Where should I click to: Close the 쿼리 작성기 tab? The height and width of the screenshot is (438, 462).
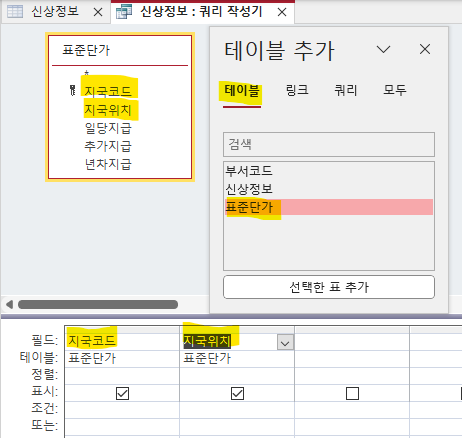pos(282,13)
